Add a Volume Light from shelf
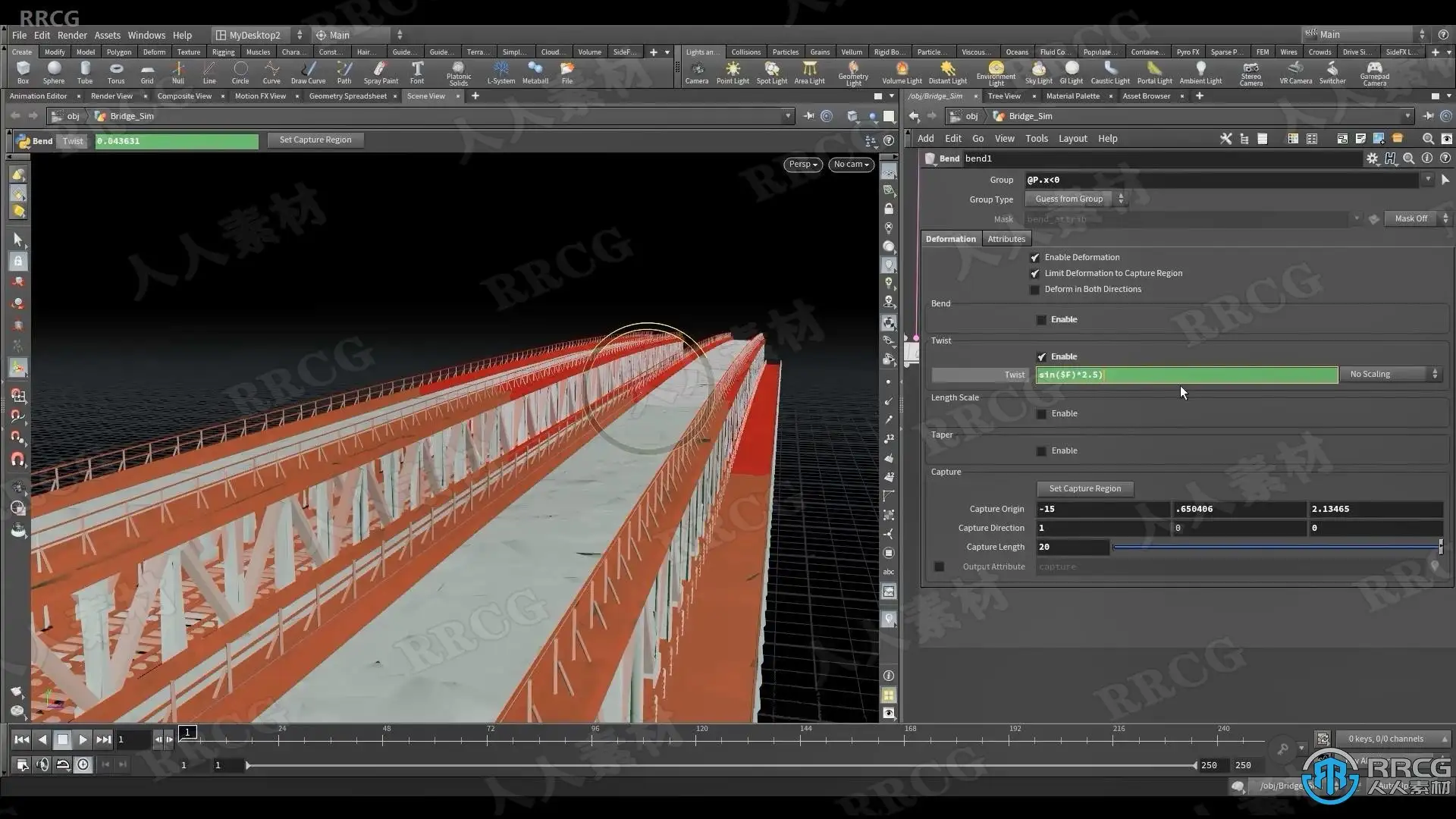1456x819 pixels. click(x=902, y=72)
